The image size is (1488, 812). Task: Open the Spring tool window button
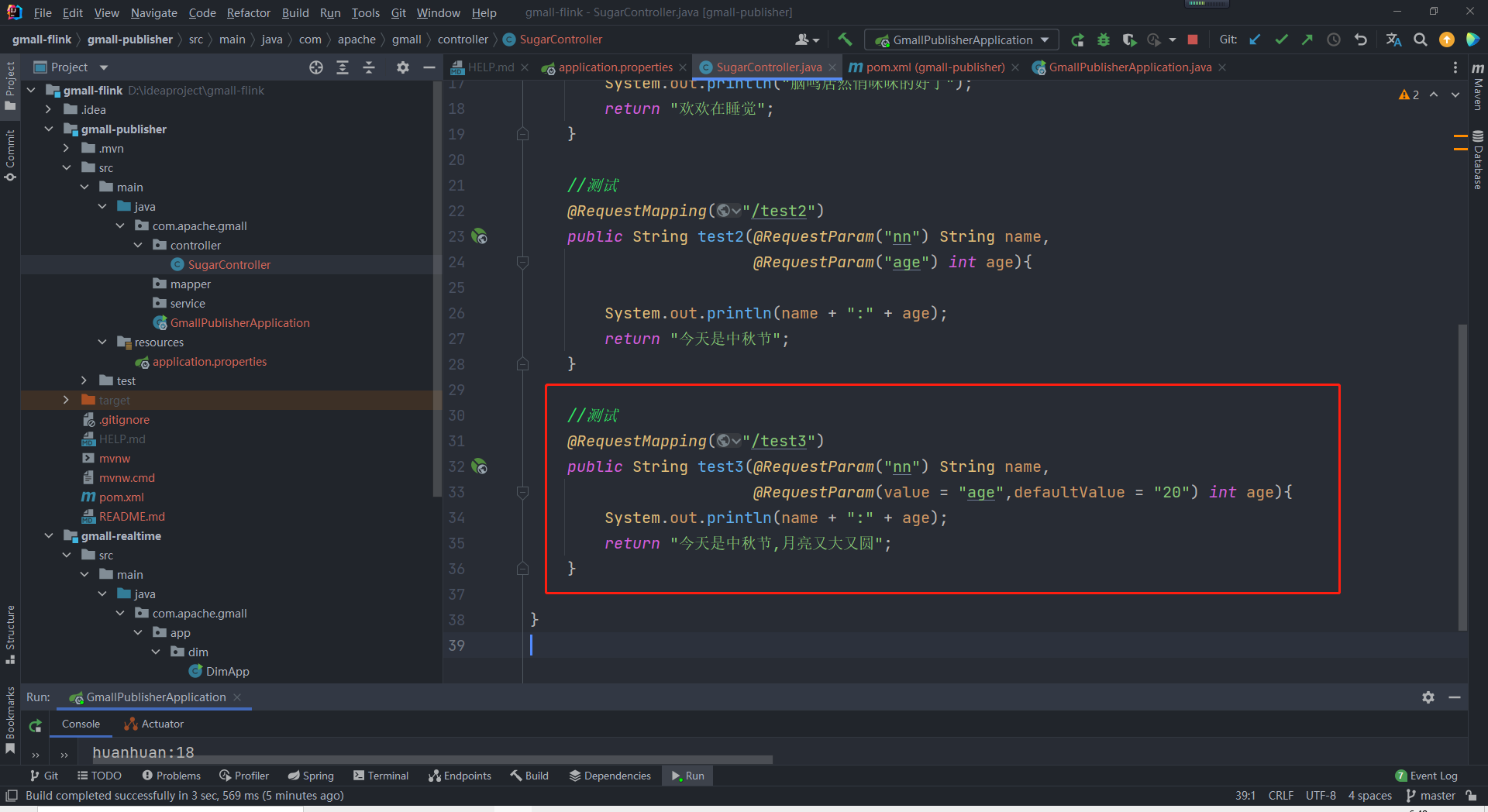pos(311,776)
